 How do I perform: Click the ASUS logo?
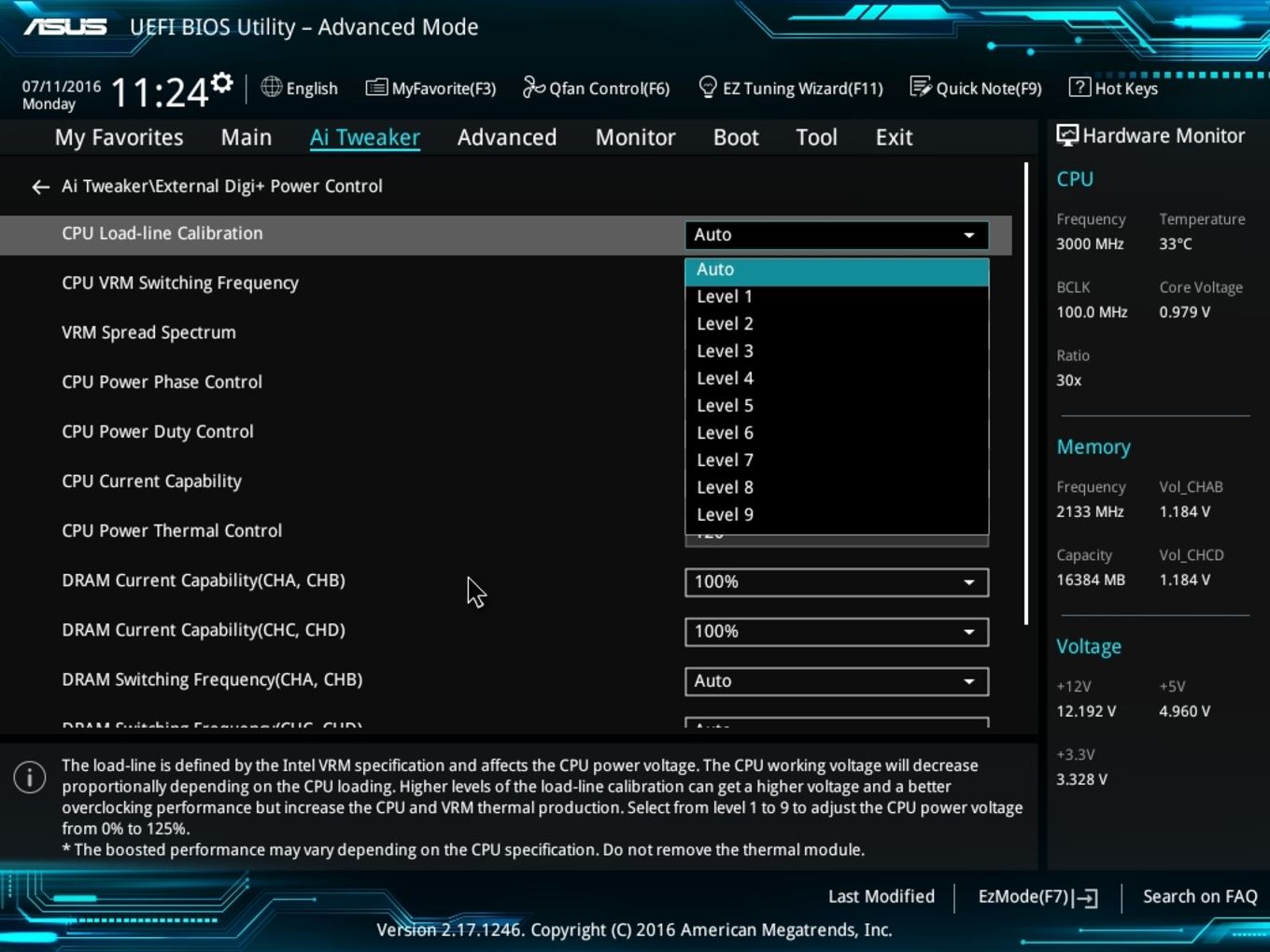click(65, 26)
